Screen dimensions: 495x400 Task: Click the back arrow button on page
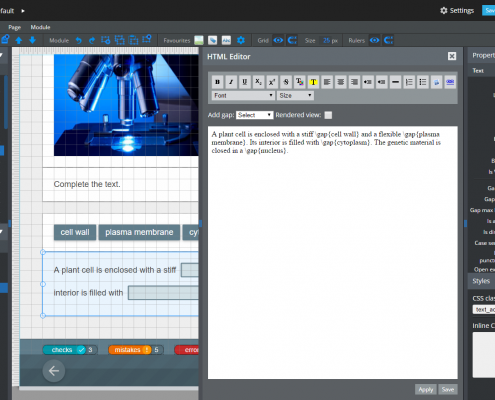(x=54, y=371)
